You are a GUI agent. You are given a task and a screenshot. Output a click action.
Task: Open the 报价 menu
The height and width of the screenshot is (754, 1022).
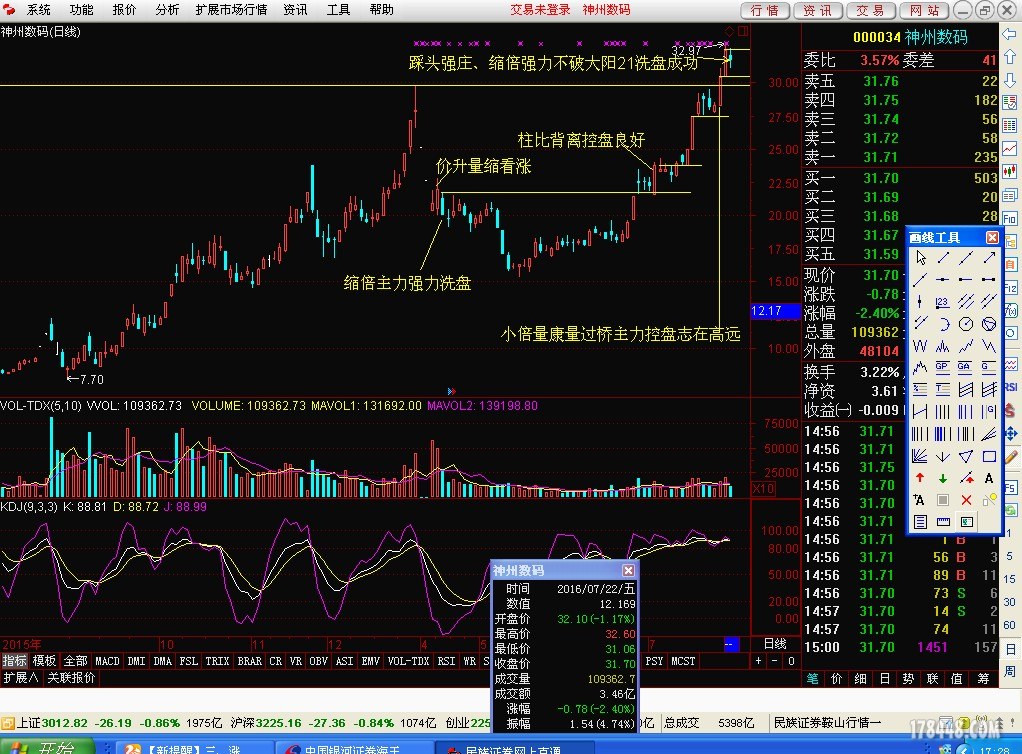tap(124, 10)
